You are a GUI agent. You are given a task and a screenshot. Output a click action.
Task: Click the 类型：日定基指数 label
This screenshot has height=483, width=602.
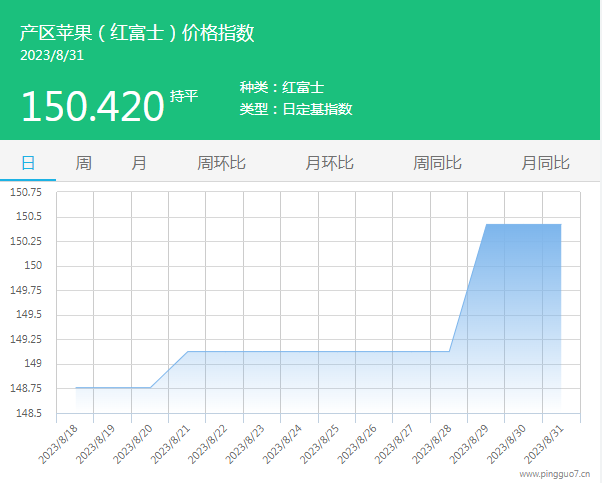296,109
